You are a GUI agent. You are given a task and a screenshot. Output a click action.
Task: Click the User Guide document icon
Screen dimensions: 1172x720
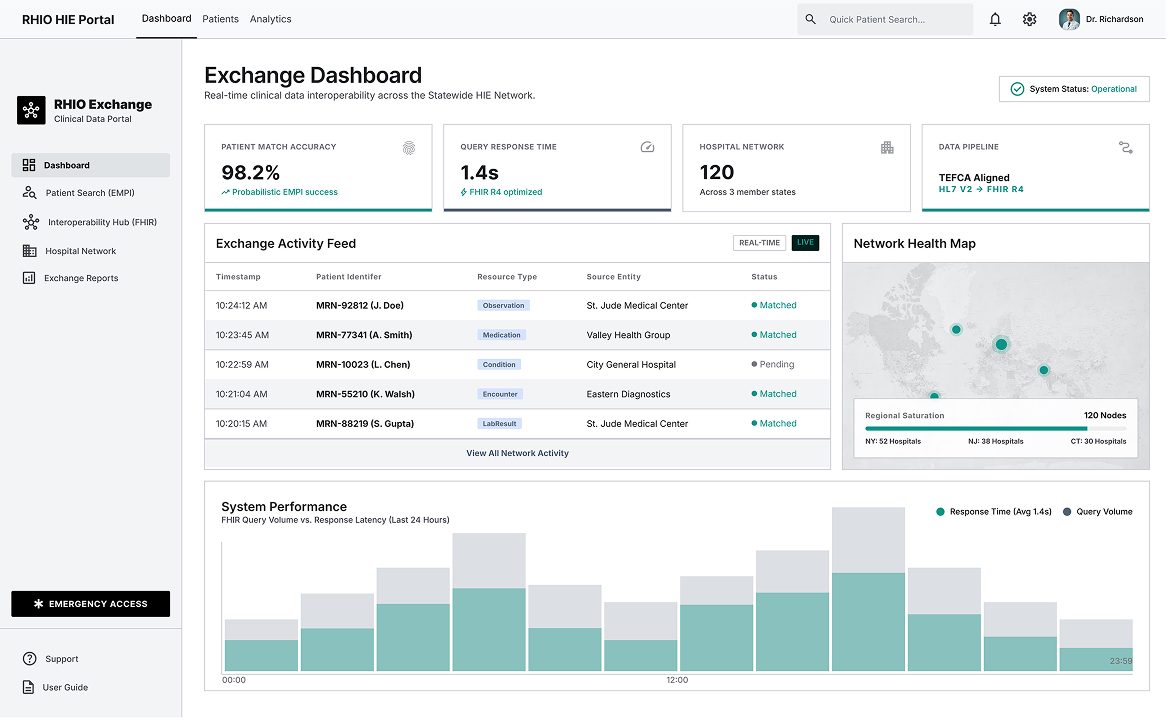(28, 690)
